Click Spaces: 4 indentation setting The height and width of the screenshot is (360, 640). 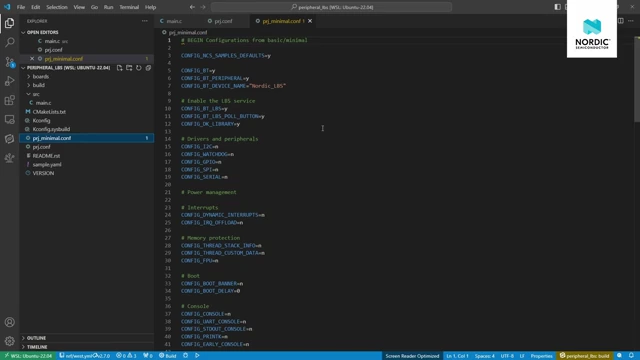coord(484,356)
